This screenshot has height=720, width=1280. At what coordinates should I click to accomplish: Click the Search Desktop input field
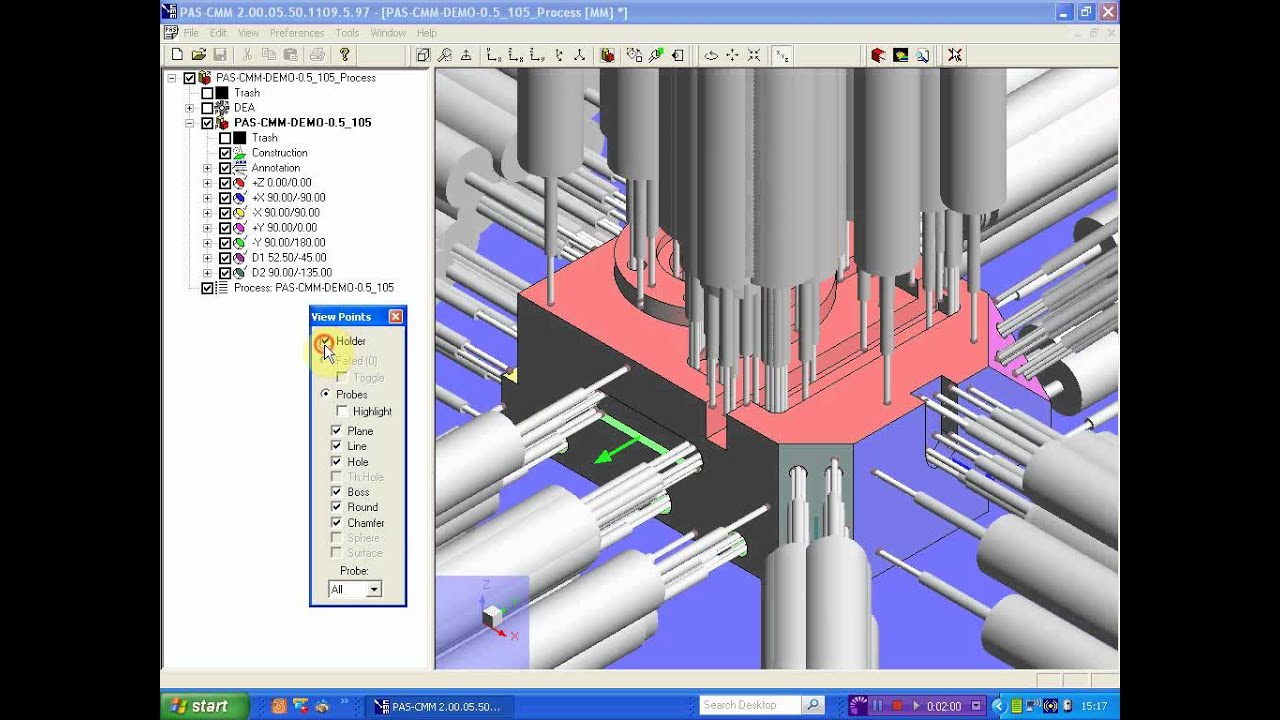[751, 705]
